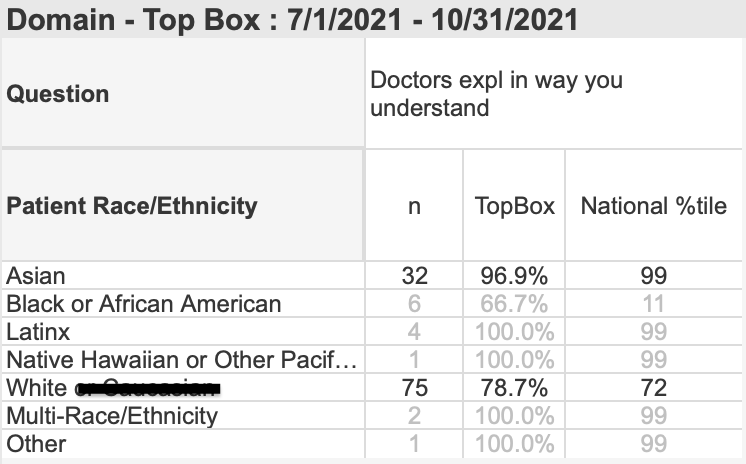Viewport: 746px width, 464px height.
Task: Click the Question header cell
Action: click(x=183, y=93)
